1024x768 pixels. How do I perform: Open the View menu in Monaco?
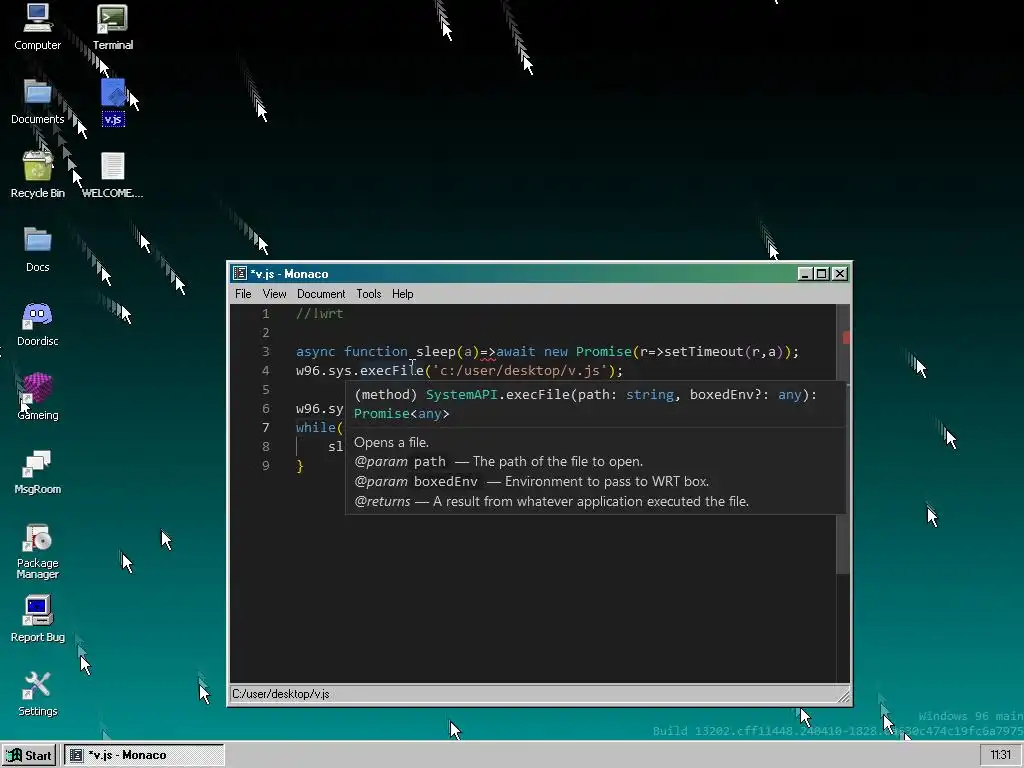(274, 294)
